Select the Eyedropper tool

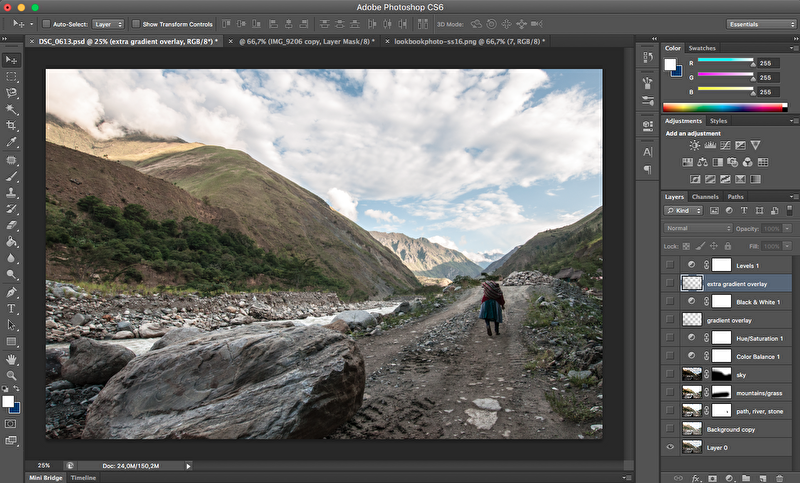click(11, 142)
